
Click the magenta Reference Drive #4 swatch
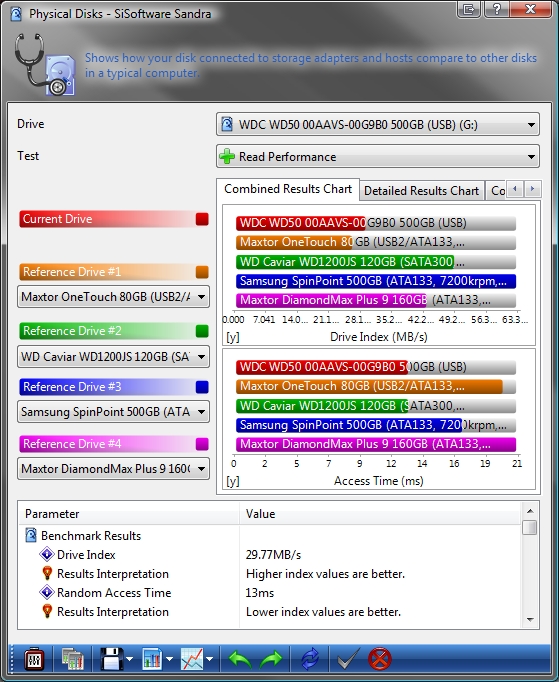[202, 444]
